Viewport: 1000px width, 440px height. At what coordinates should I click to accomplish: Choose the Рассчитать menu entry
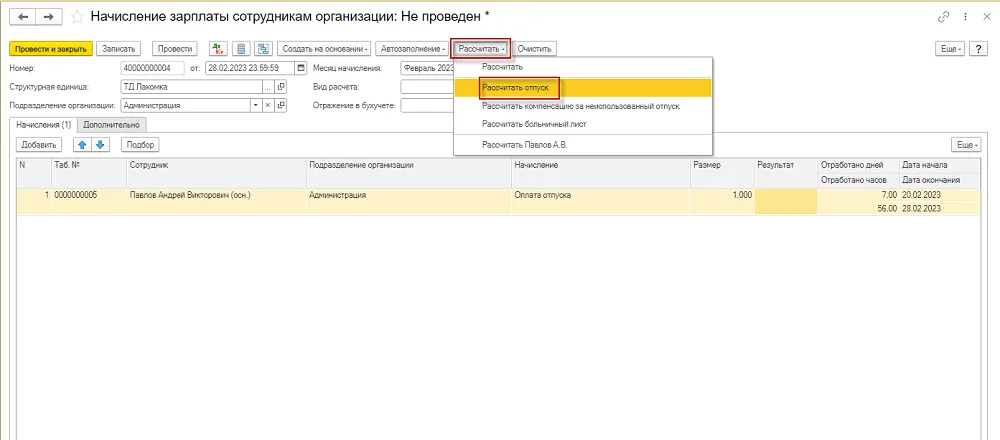click(582, 67)
